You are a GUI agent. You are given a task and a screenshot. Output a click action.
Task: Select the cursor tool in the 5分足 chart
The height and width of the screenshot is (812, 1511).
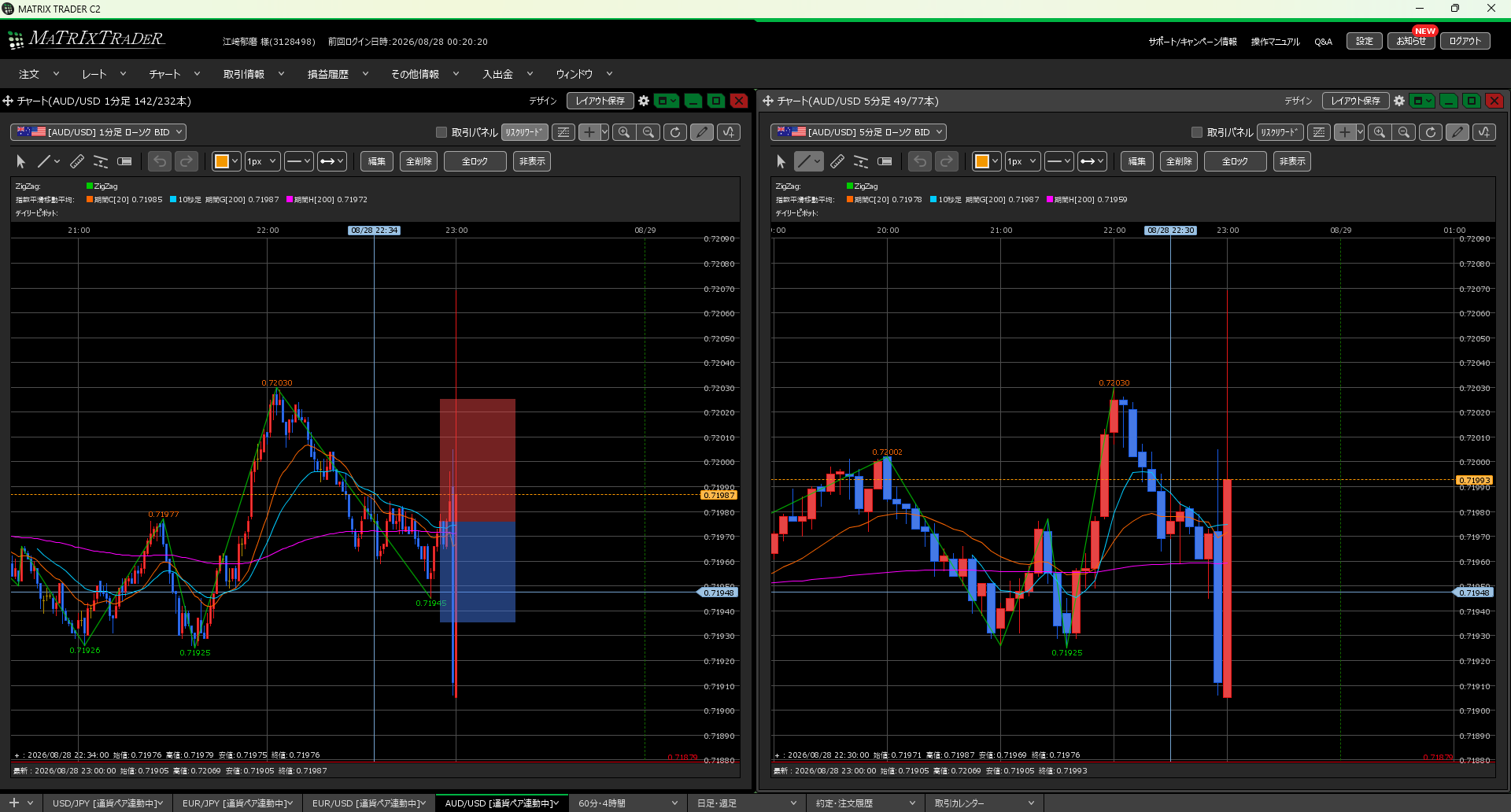coord(781,161)
